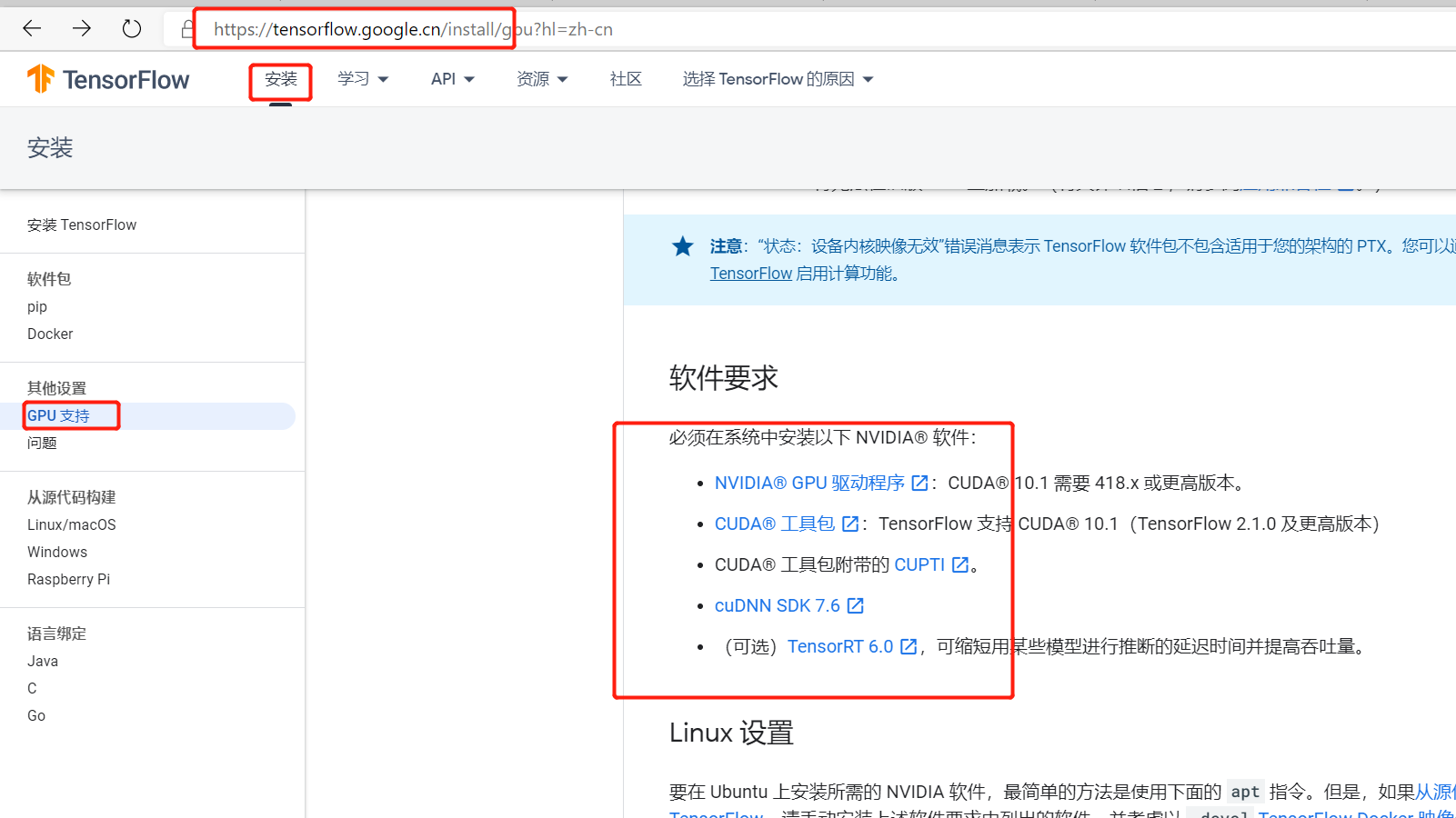This screenshot has width=1456, height=818.
Task: Click the browser forward arrow icon
Action: pos(82,28)
